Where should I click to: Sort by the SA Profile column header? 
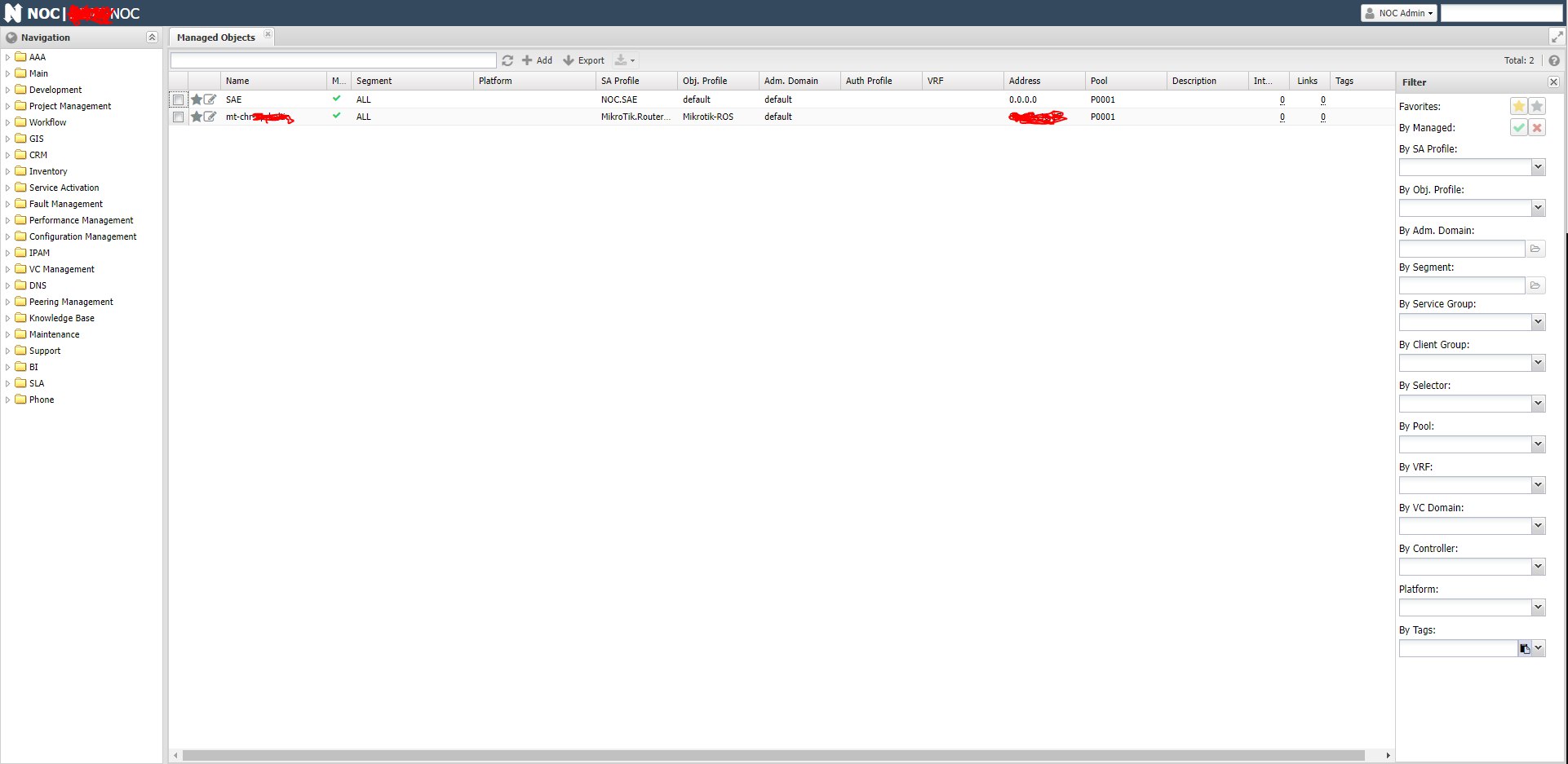coord(636,81)
